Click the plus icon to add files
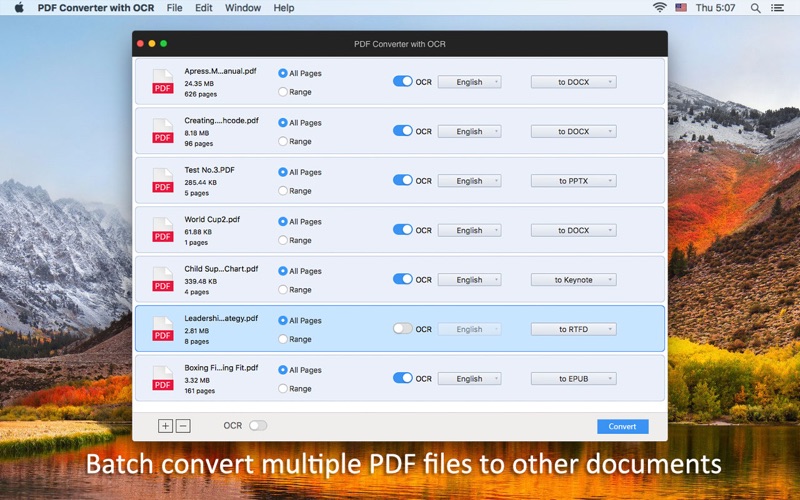This screenshot has width=800, height=500. [166, 426]
